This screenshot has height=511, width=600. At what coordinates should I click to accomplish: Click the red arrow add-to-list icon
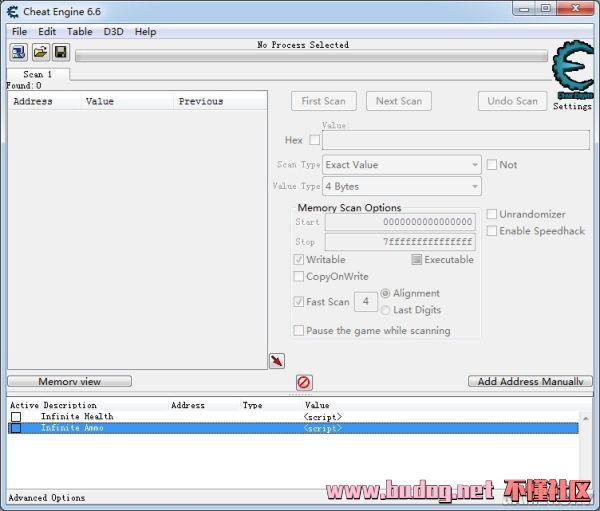(277, 361)
